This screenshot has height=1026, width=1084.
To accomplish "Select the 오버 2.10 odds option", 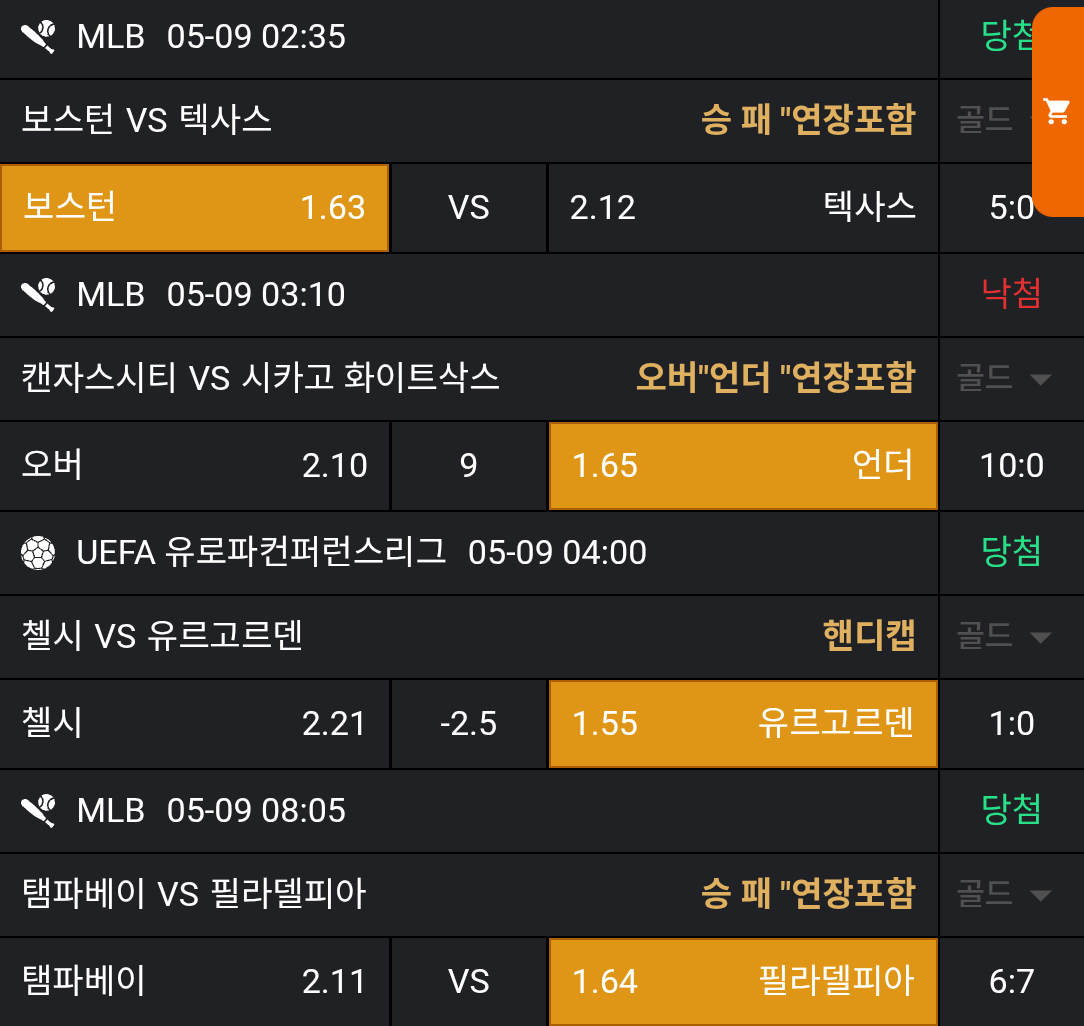I will pyautogui.click(x=194, y=466).
